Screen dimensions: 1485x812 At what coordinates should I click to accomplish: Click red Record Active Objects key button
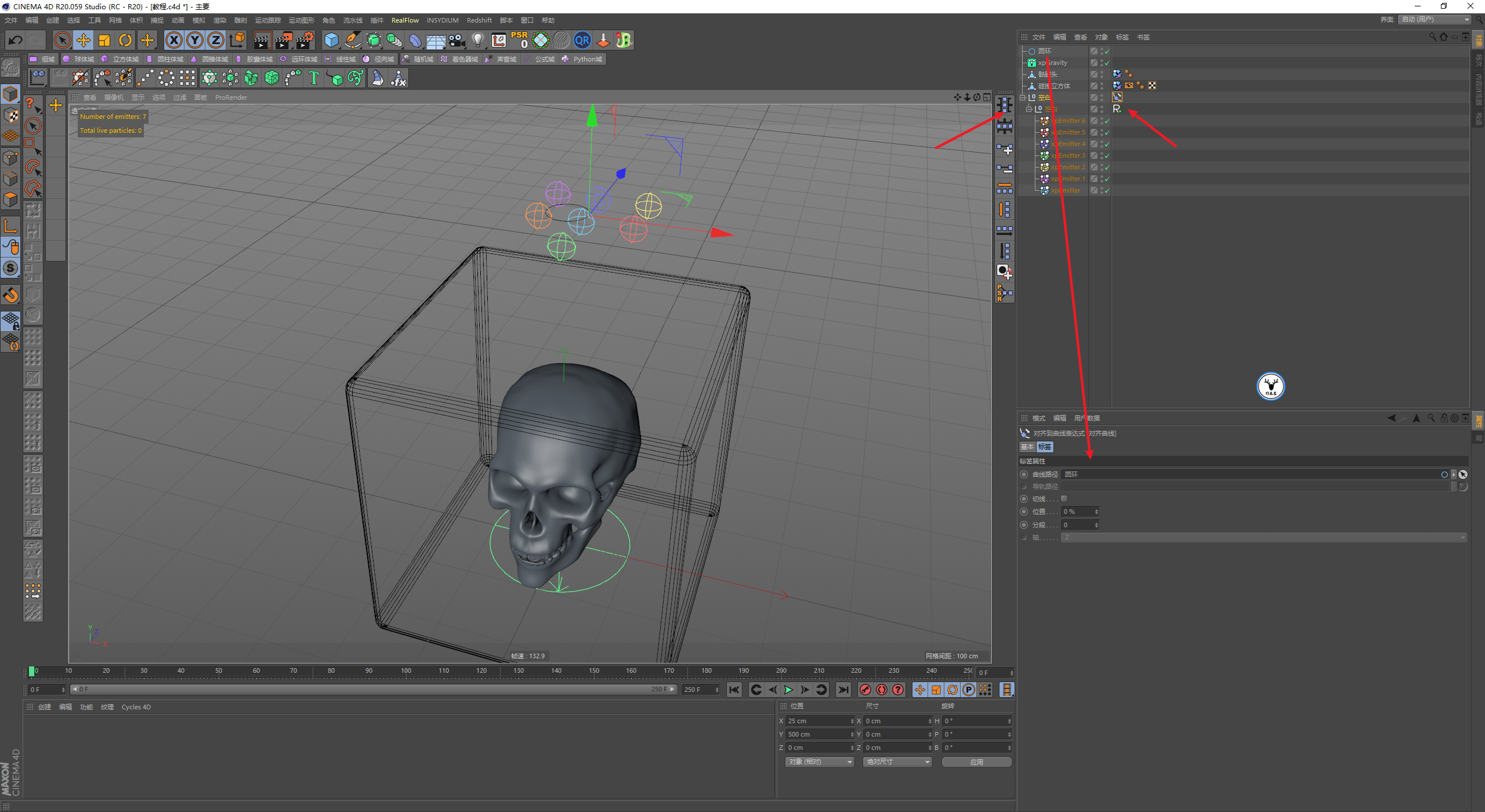coord(865,690)
